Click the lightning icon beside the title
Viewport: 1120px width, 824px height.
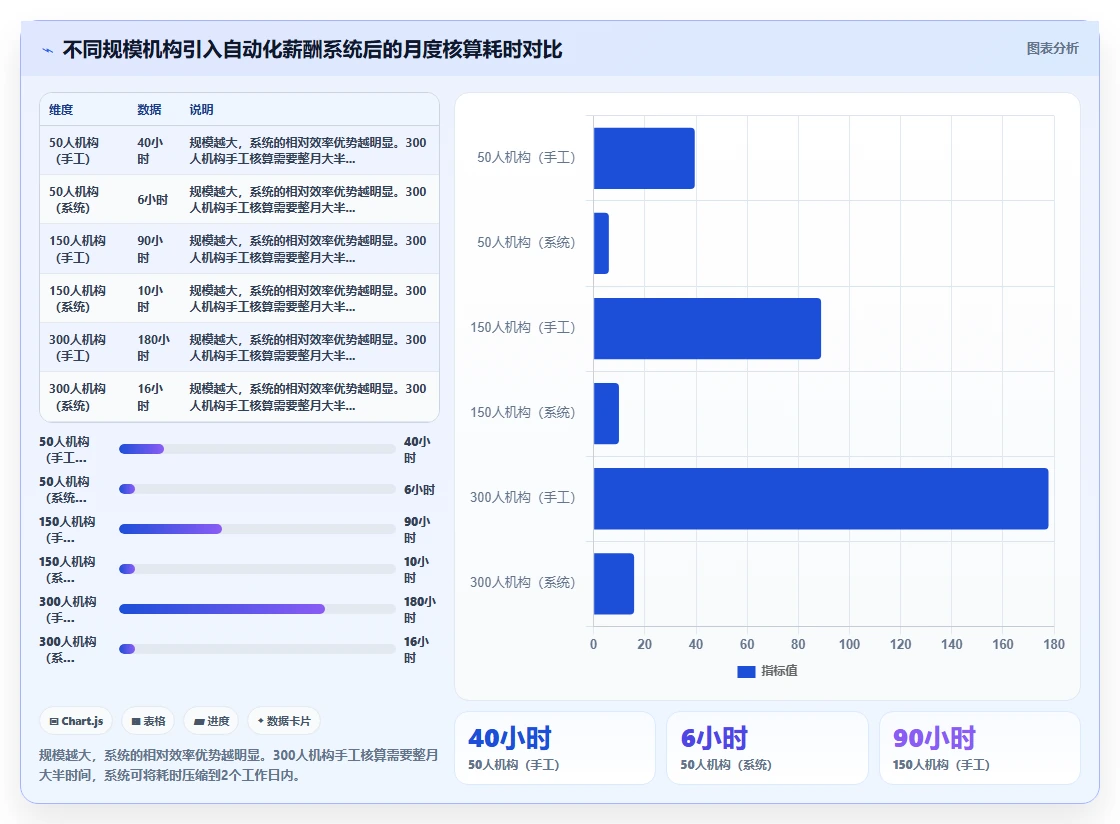coord(48,50)
